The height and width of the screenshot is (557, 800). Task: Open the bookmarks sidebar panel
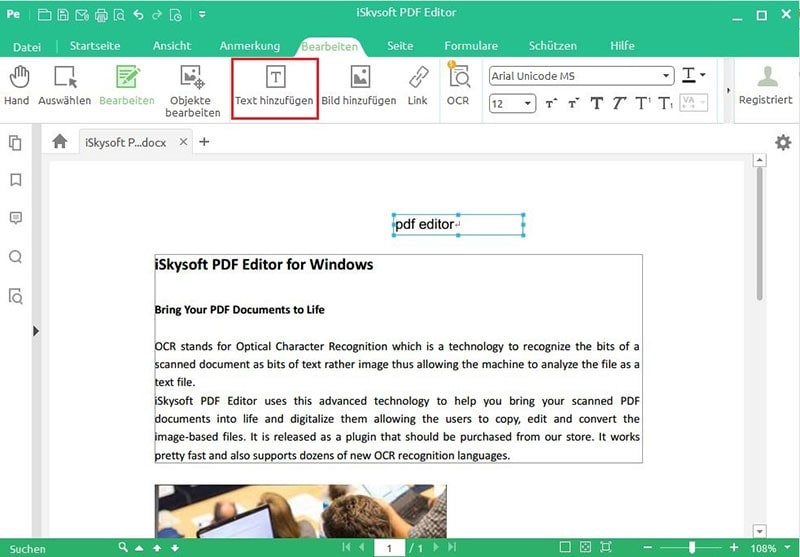point(16,180)
